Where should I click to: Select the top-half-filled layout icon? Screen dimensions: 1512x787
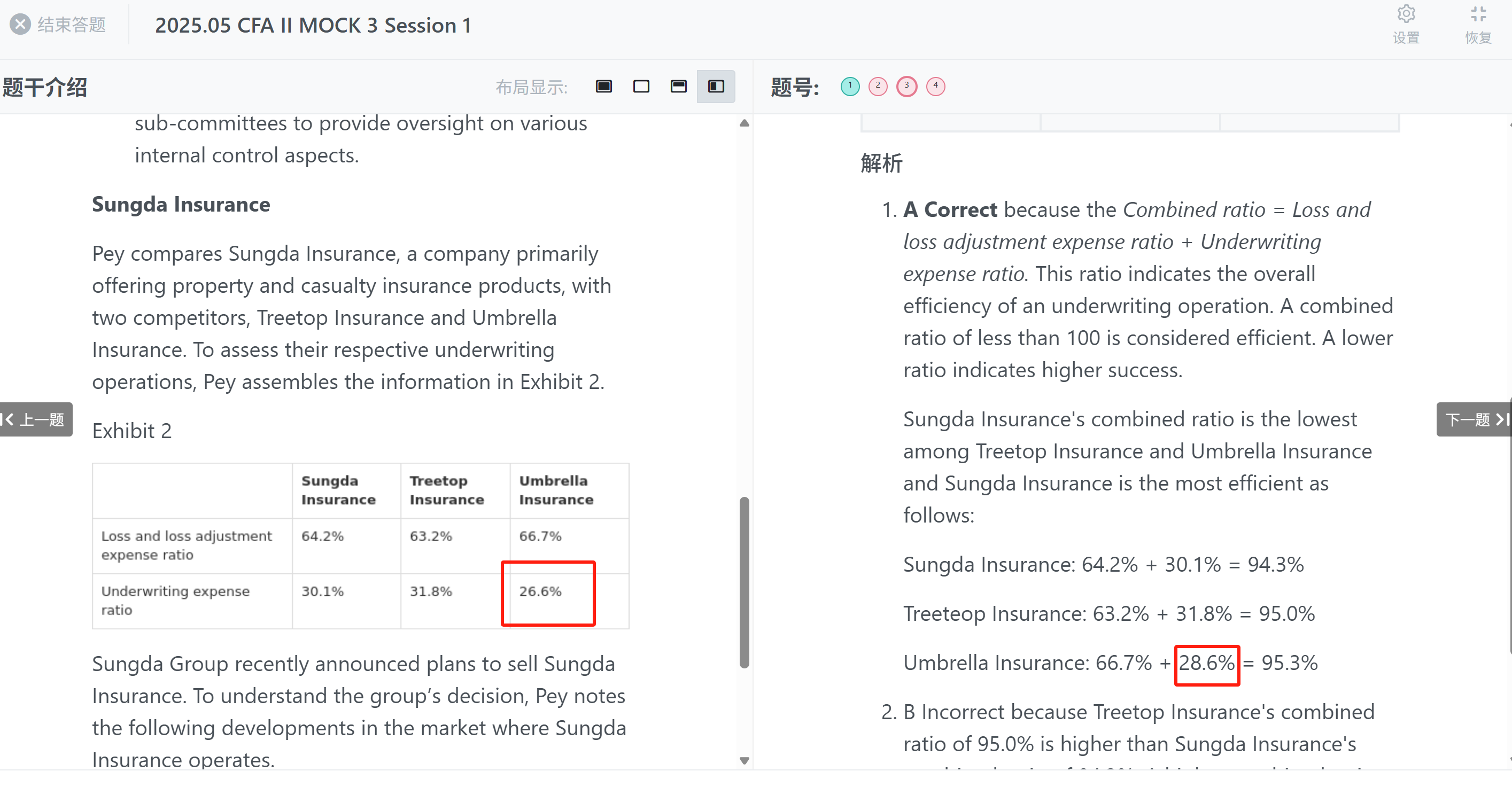coord(679,87)
